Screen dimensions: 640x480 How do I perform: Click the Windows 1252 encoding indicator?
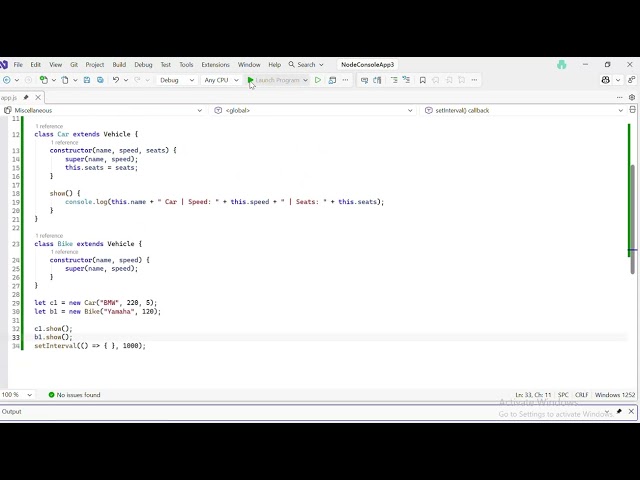pyautogui.click(x=615, y=395)
